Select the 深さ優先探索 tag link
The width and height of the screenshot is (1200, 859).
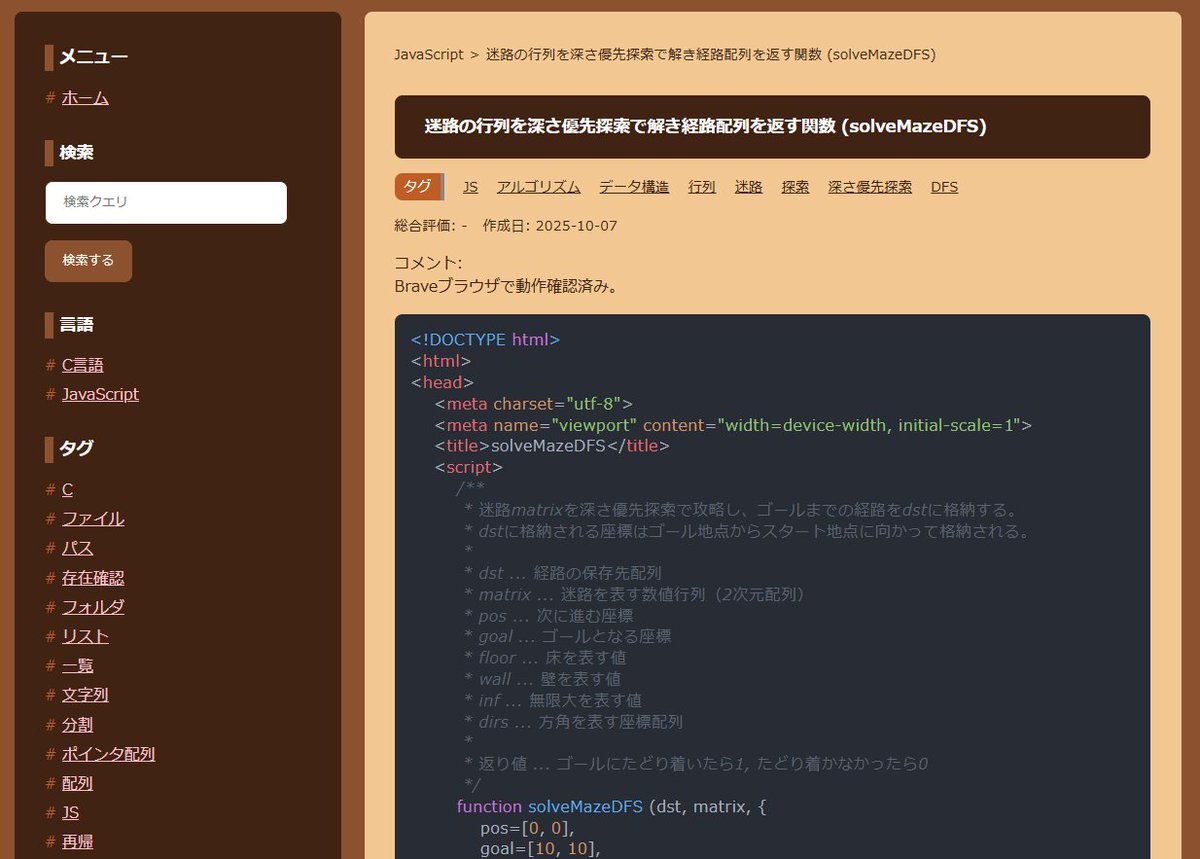point(870,187)
